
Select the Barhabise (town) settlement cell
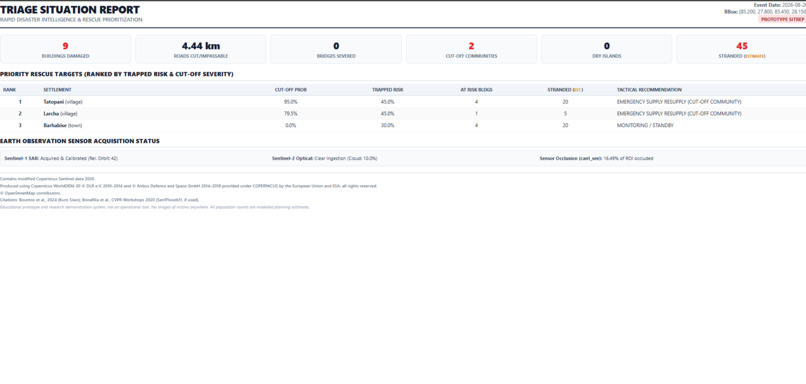click(x=63, y=125)
